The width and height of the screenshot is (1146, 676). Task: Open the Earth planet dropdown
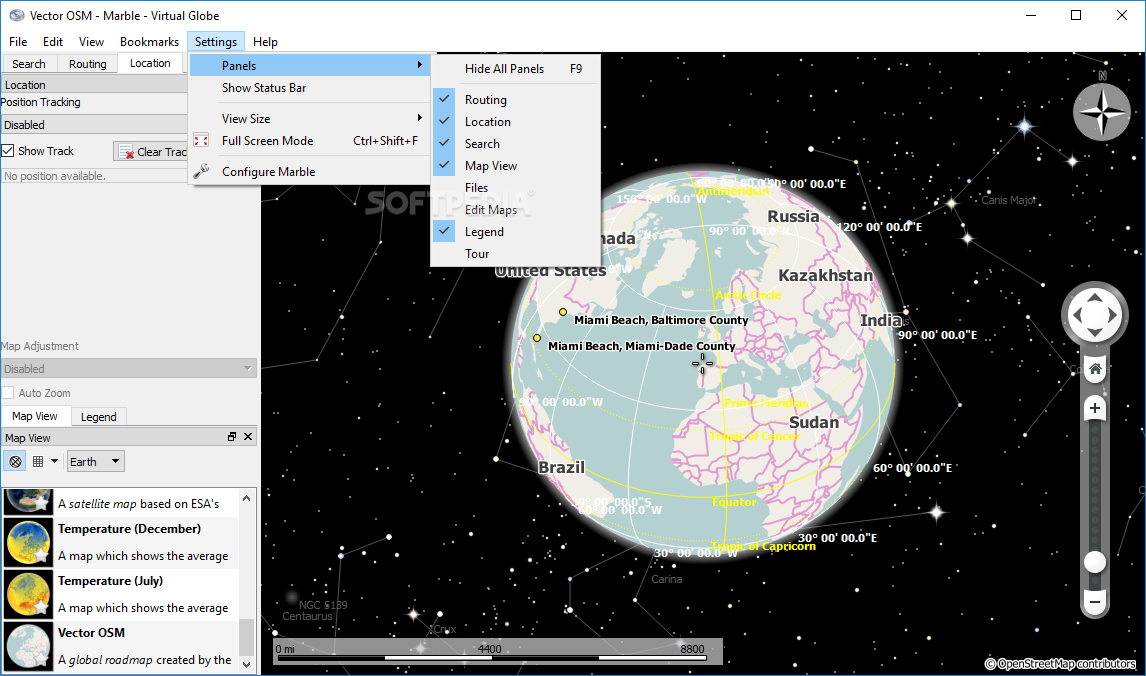tap(96, 461)
